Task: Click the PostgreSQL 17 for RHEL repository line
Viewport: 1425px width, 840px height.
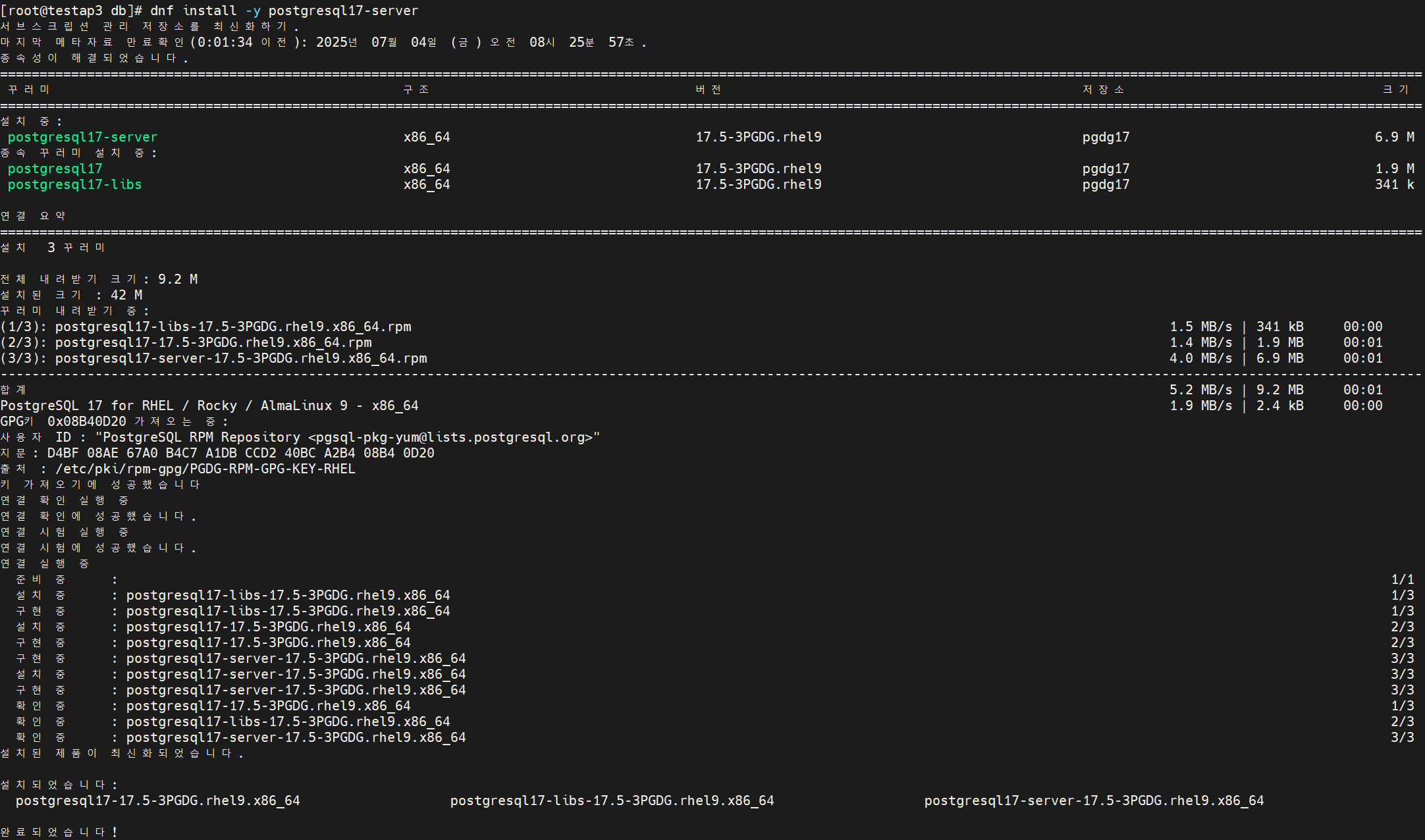Action: pos(209,406)
